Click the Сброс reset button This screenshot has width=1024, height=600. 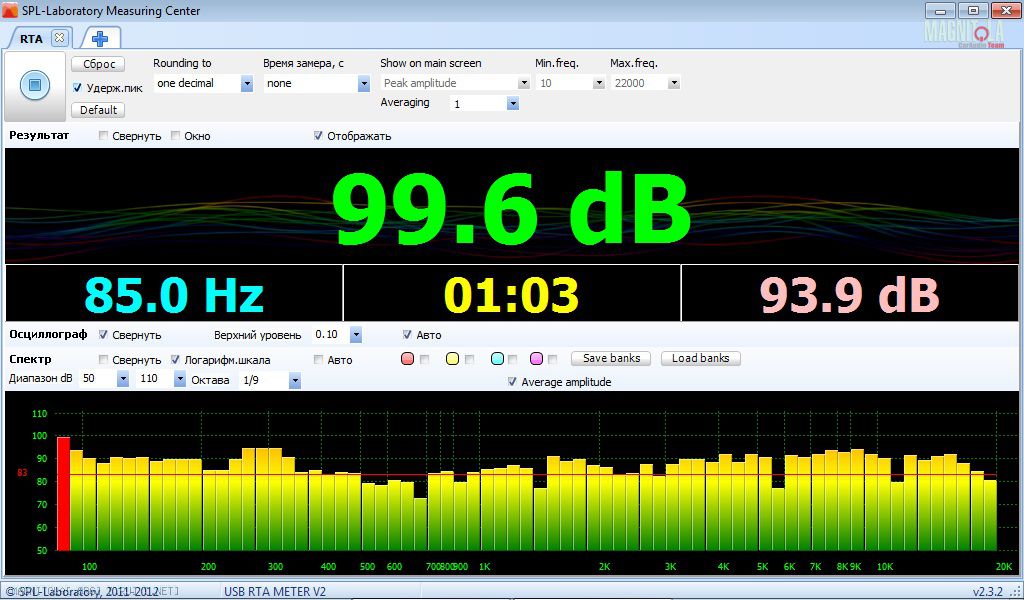tap(98, 64)
